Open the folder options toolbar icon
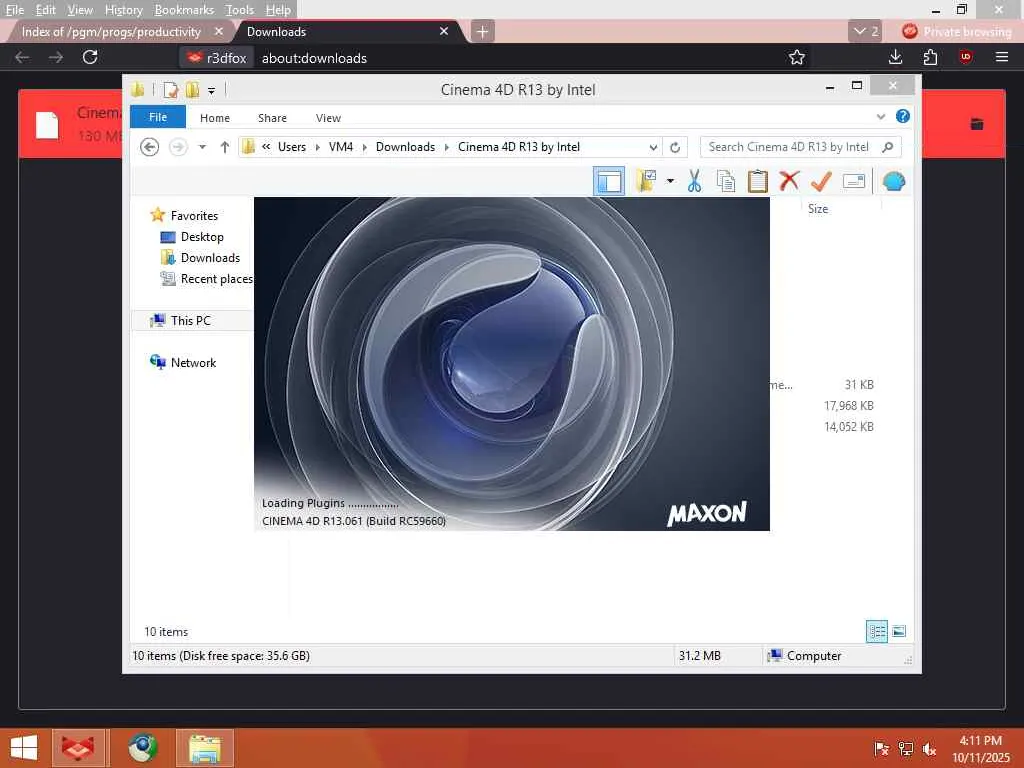This screenshot has width=1024, height=768. click(645, 181)
